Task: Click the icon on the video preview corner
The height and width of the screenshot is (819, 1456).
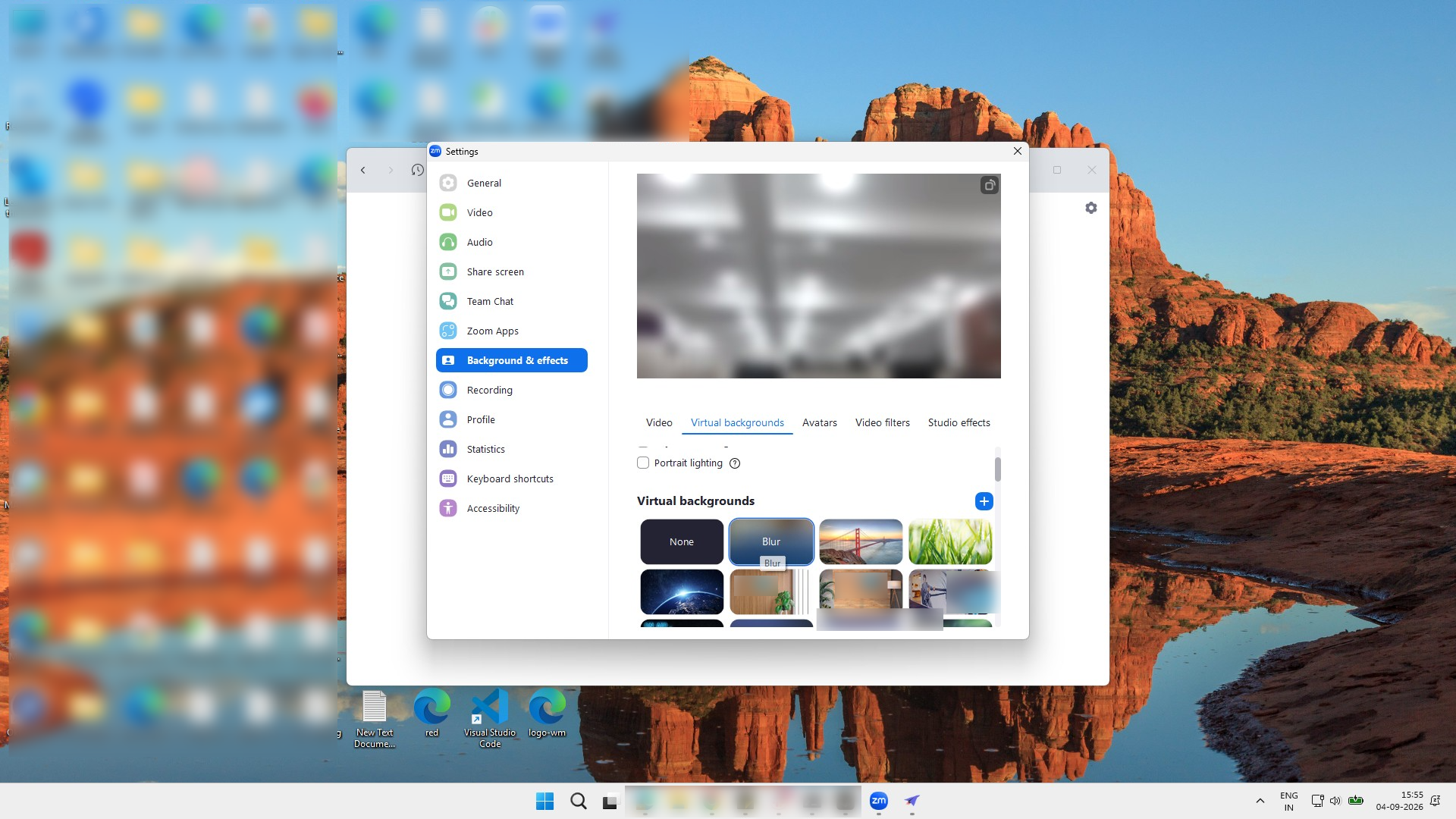Action: 990,185
